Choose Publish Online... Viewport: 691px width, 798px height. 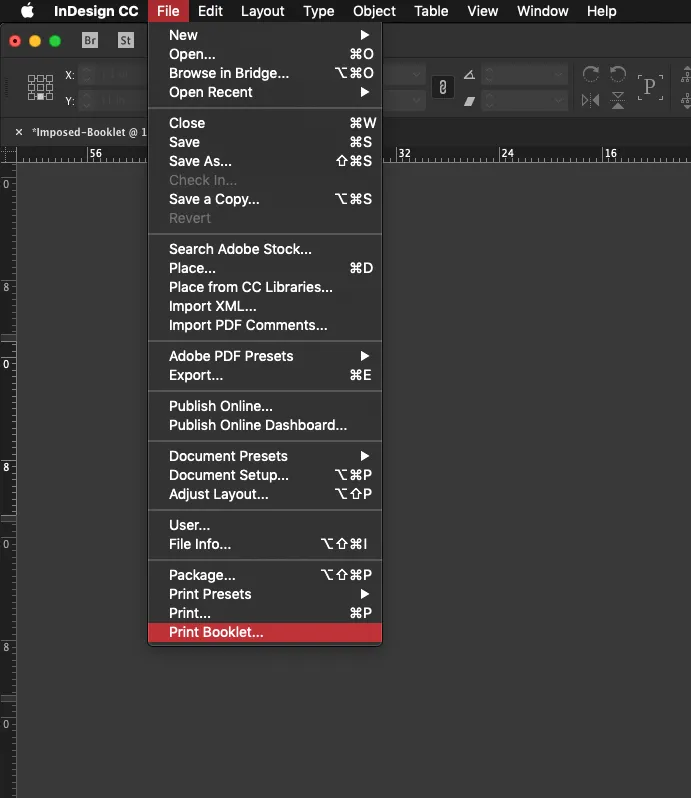[x=265, y=406]
